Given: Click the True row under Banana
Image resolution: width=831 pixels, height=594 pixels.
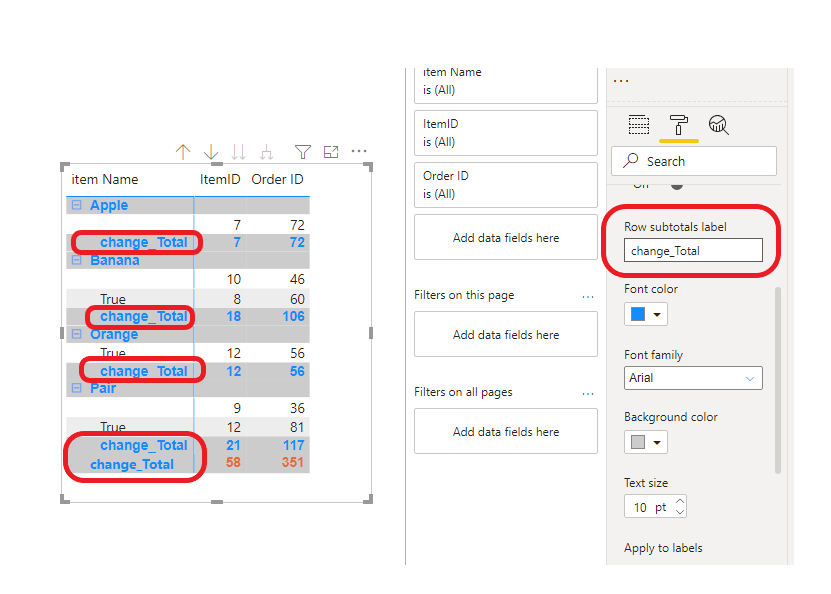Looking at the screenshot, I should [113, 299].
